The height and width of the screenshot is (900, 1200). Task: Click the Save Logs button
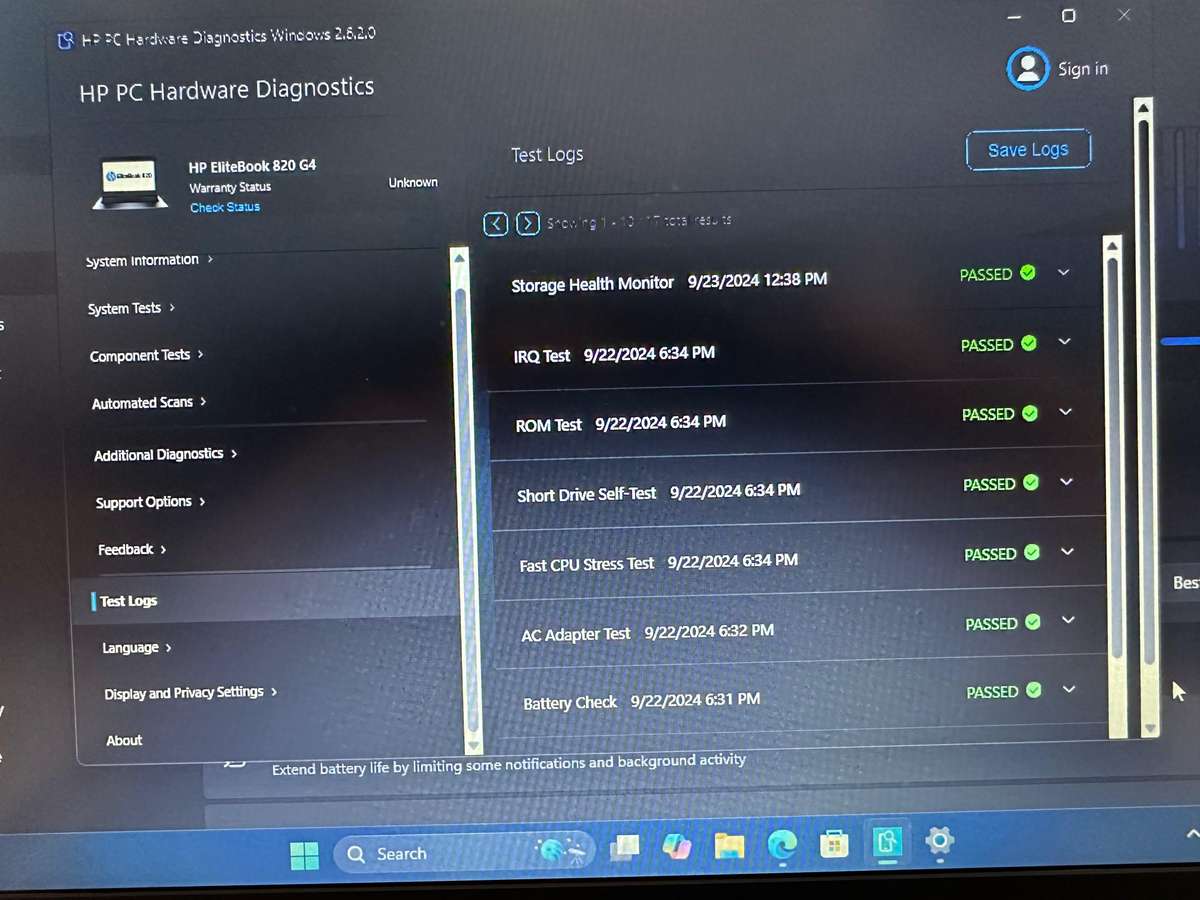click(1028, 150)
